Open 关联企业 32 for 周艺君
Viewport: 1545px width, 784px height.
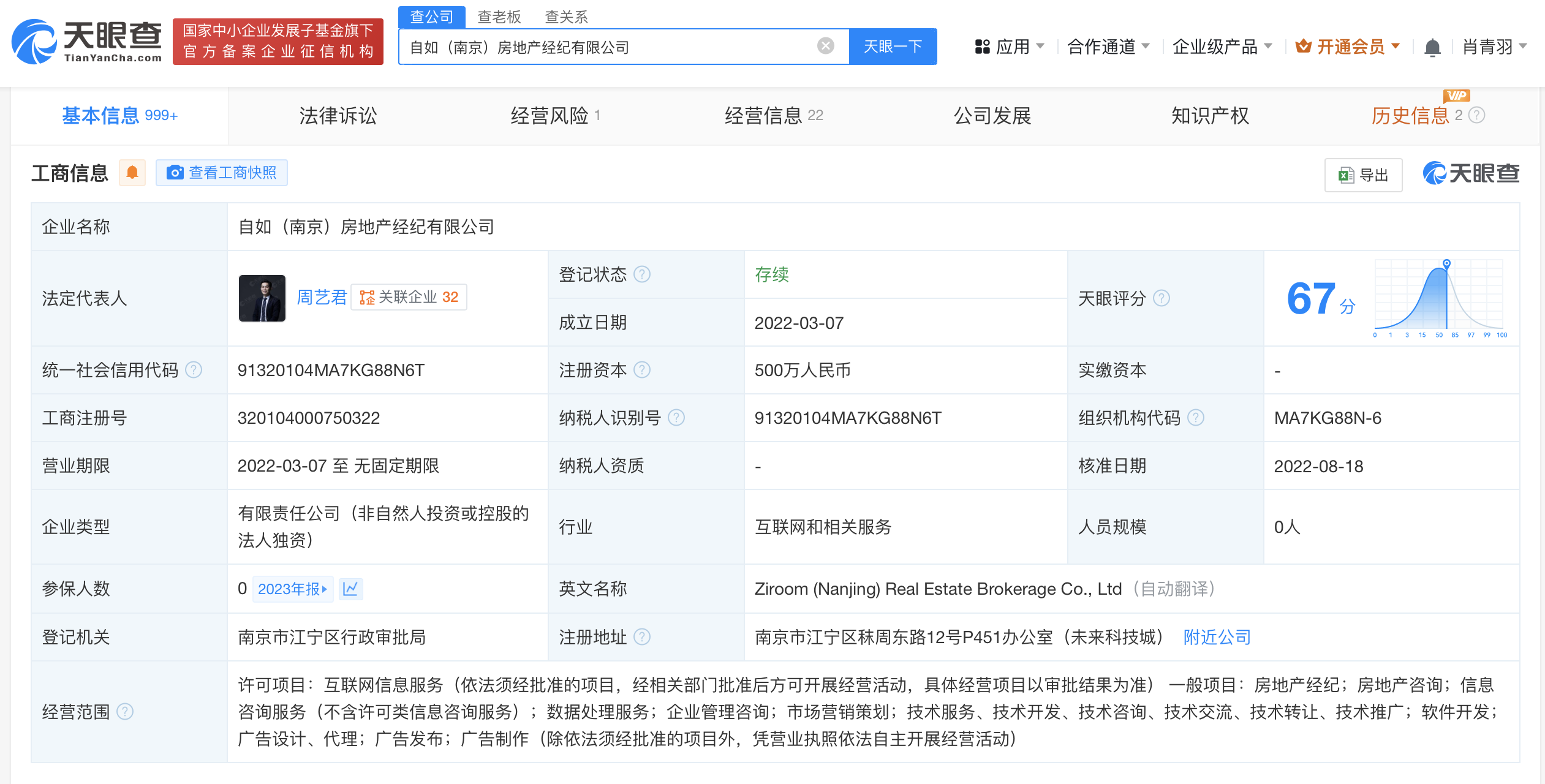(x=409, y=297)
